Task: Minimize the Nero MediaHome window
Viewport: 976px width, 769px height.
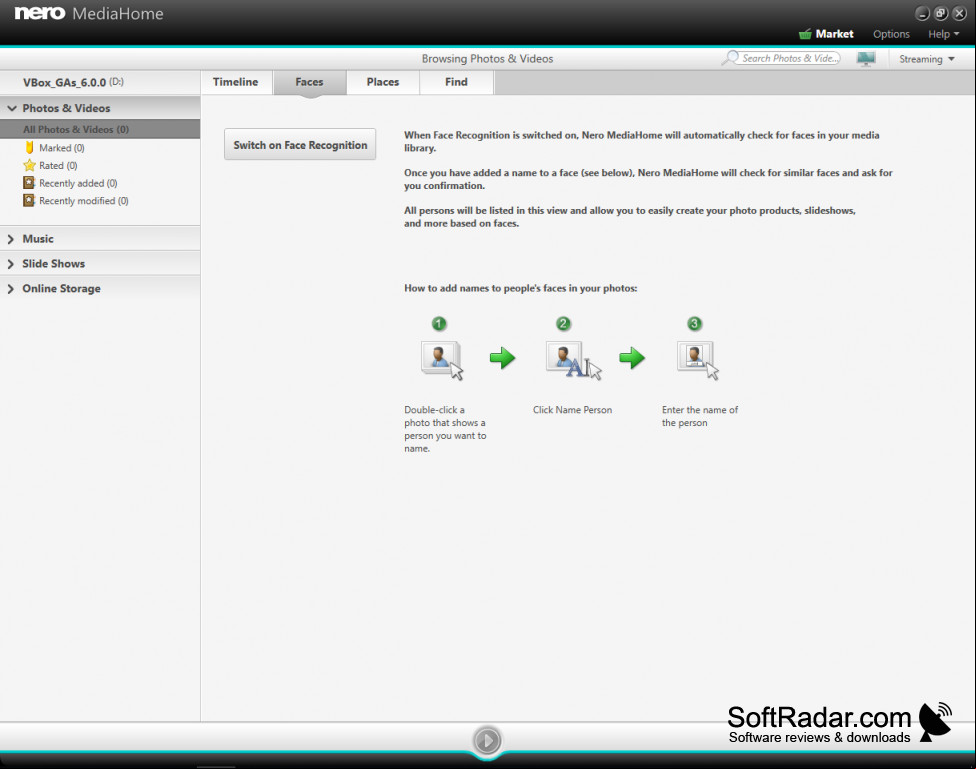Action: point(922,14)
